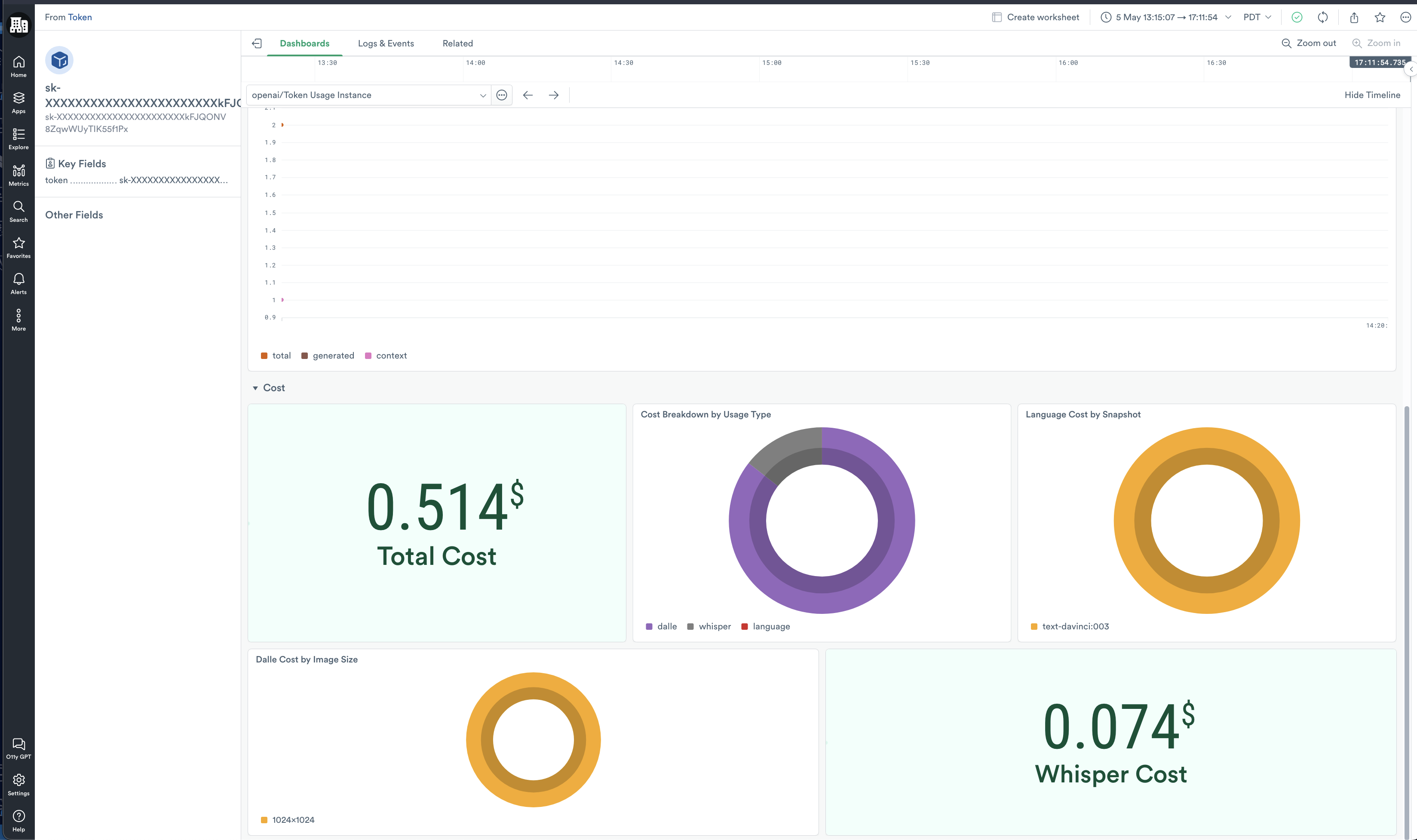Follow the Token breadcrumb link
The width and height of the screenshot is (1417, 840).
80,18
